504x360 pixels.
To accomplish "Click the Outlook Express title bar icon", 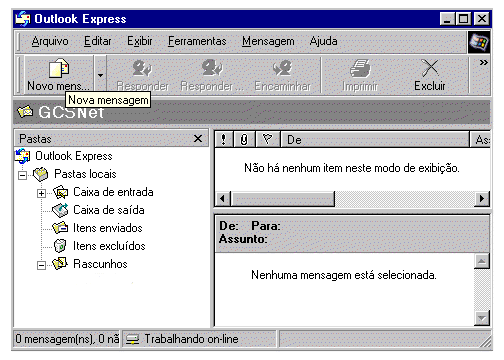I will [x=23, y=19].
